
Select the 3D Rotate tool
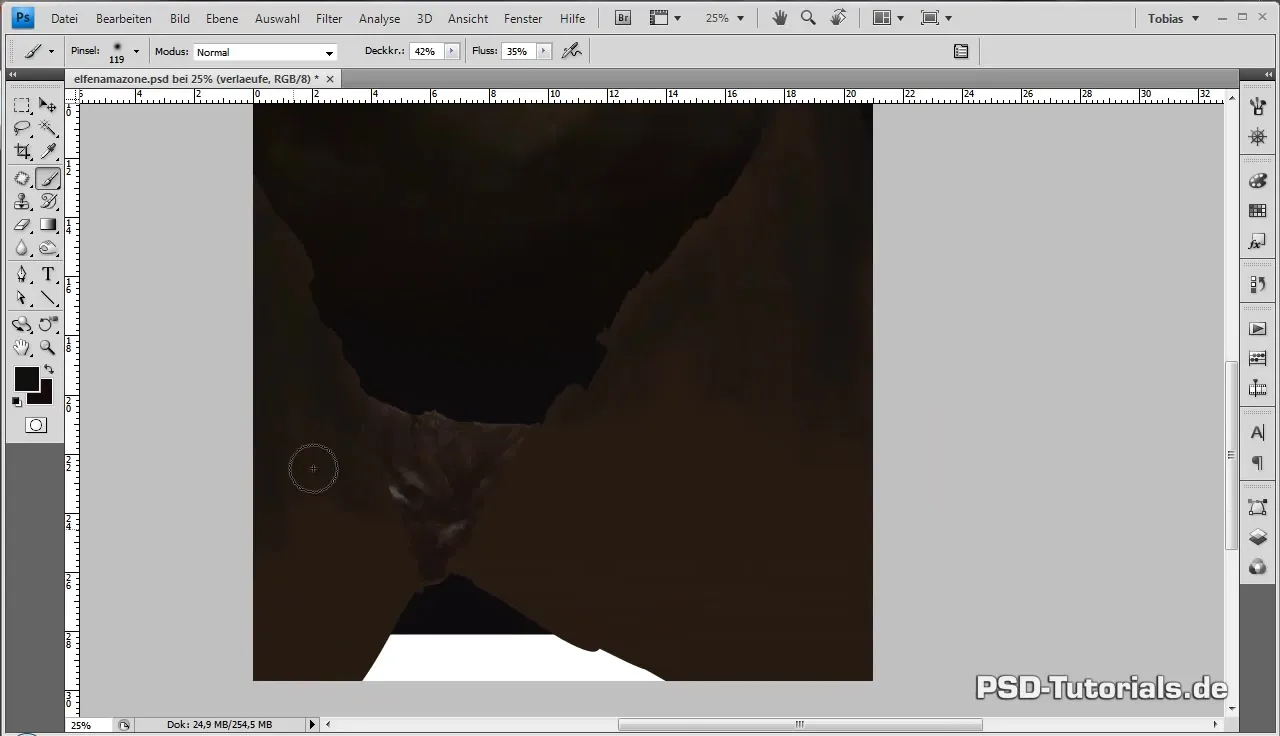click(22, 324)
